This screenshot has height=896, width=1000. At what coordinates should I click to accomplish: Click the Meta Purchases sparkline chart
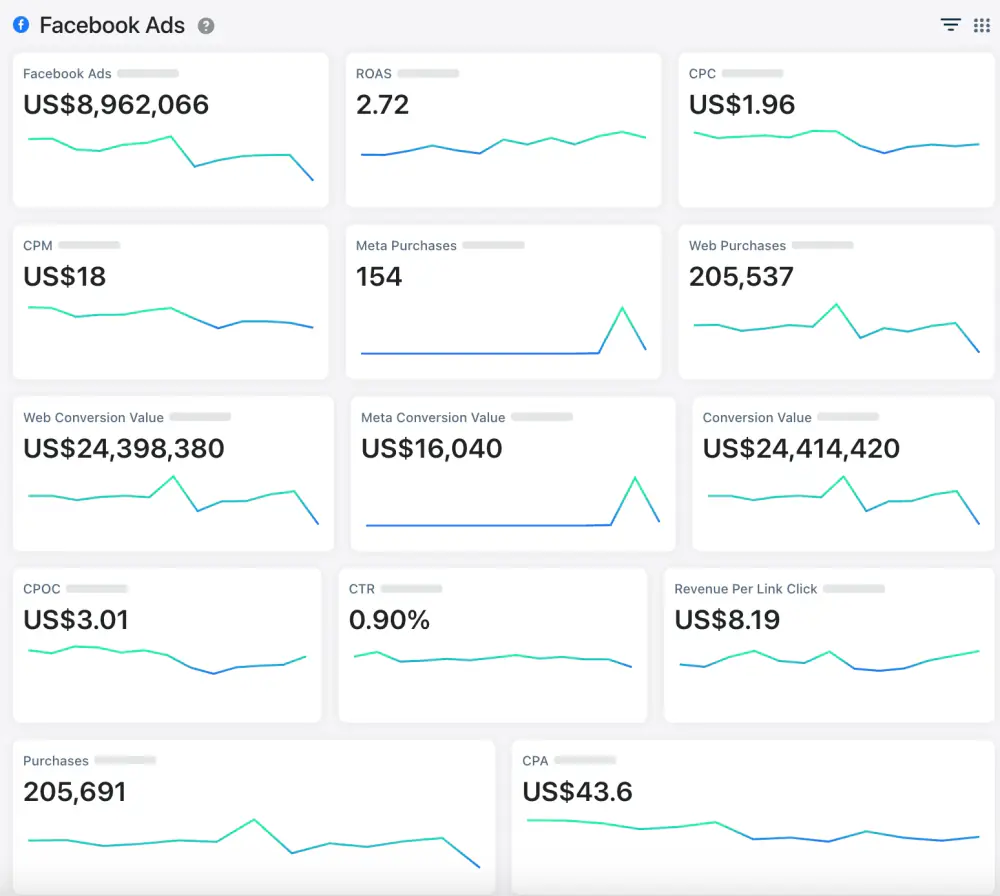point(503,331)
